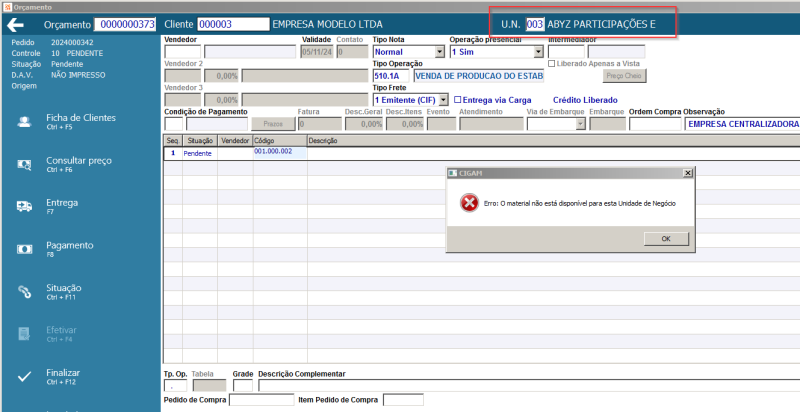Close the CIGAM error dialog
Image resolution: width=800 pixels, height=412 pixels.
[x=688, y=173]
